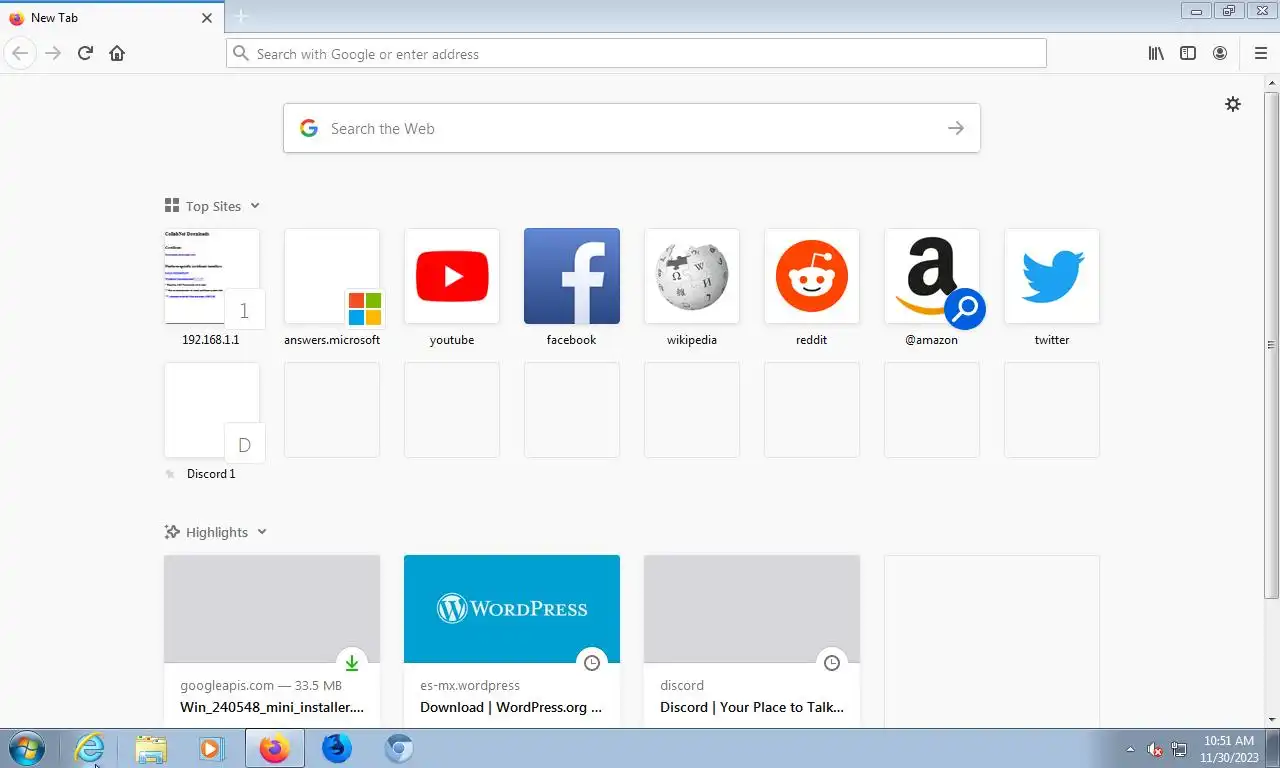This screenshot has height=768, width=1280.
Task: Open the Firefox Account icon
Action: (x=1220, y=53)
